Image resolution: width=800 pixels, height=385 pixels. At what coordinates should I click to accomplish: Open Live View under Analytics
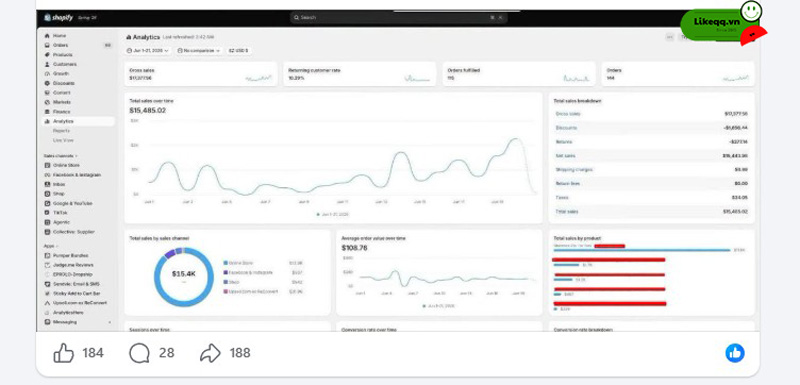coord(63,140)
